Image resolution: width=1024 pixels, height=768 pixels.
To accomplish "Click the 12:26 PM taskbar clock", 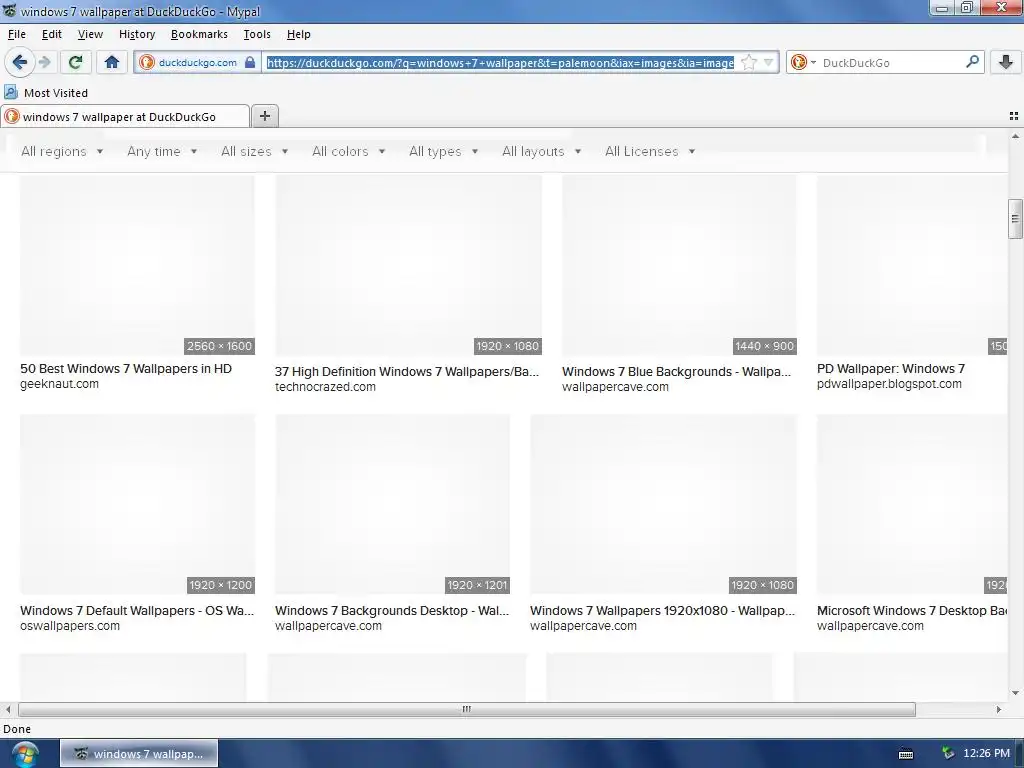I will coord(986,754).
